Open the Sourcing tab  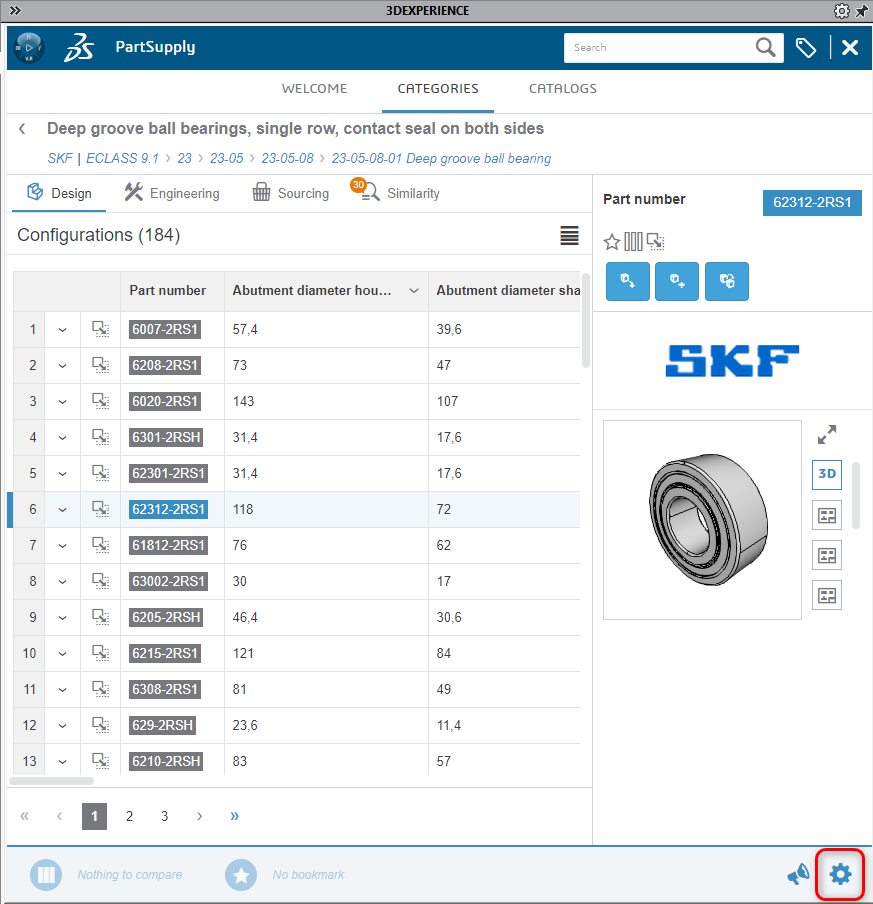click(x=291, y=193)
